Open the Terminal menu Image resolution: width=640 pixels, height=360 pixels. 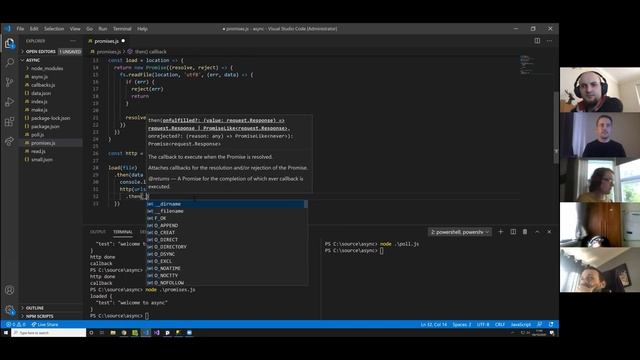click(x=122, y=29)
